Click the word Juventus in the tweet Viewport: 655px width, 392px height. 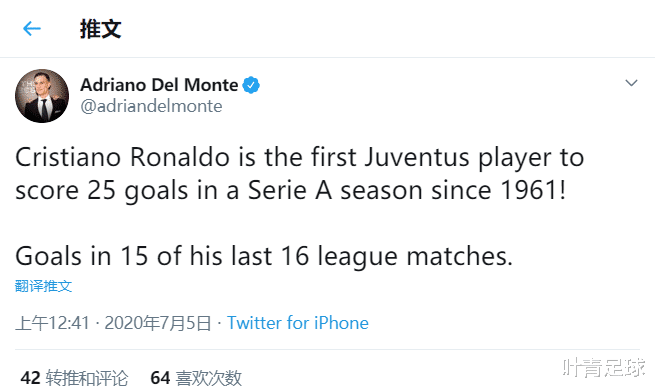(417, 158)
